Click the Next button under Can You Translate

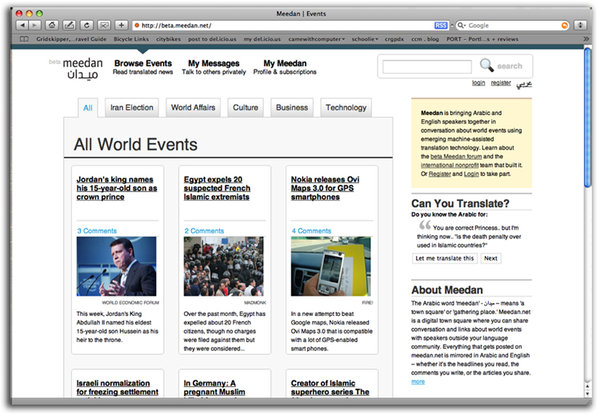coord(491,258)
